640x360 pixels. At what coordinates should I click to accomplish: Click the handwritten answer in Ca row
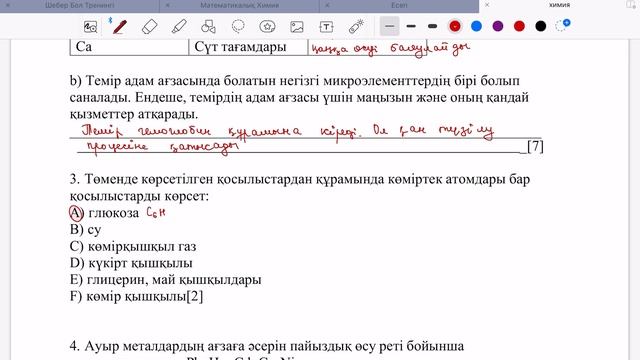click(x=391, y=49)
